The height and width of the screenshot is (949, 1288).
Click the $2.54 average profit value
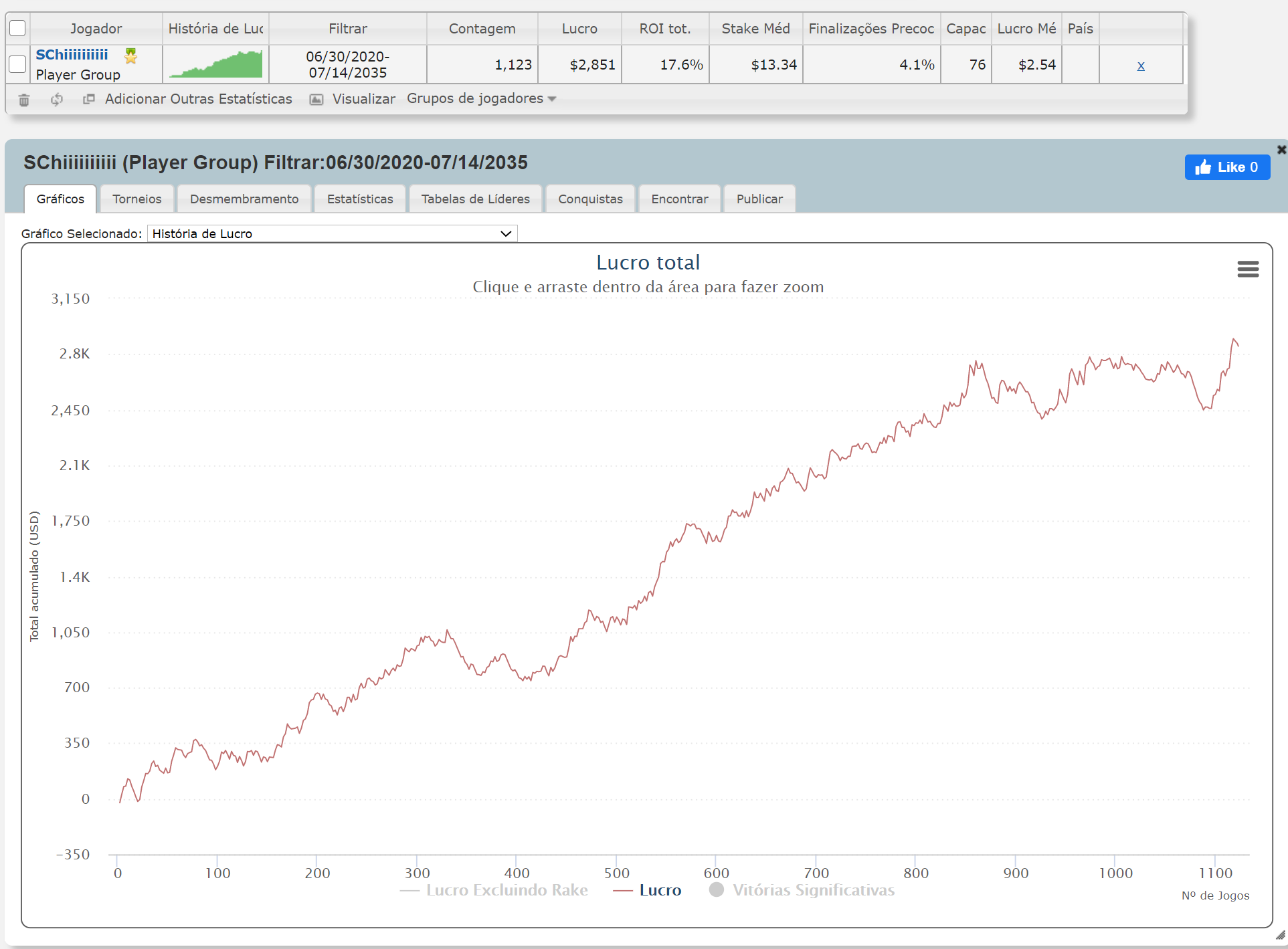pos(1036,65)
